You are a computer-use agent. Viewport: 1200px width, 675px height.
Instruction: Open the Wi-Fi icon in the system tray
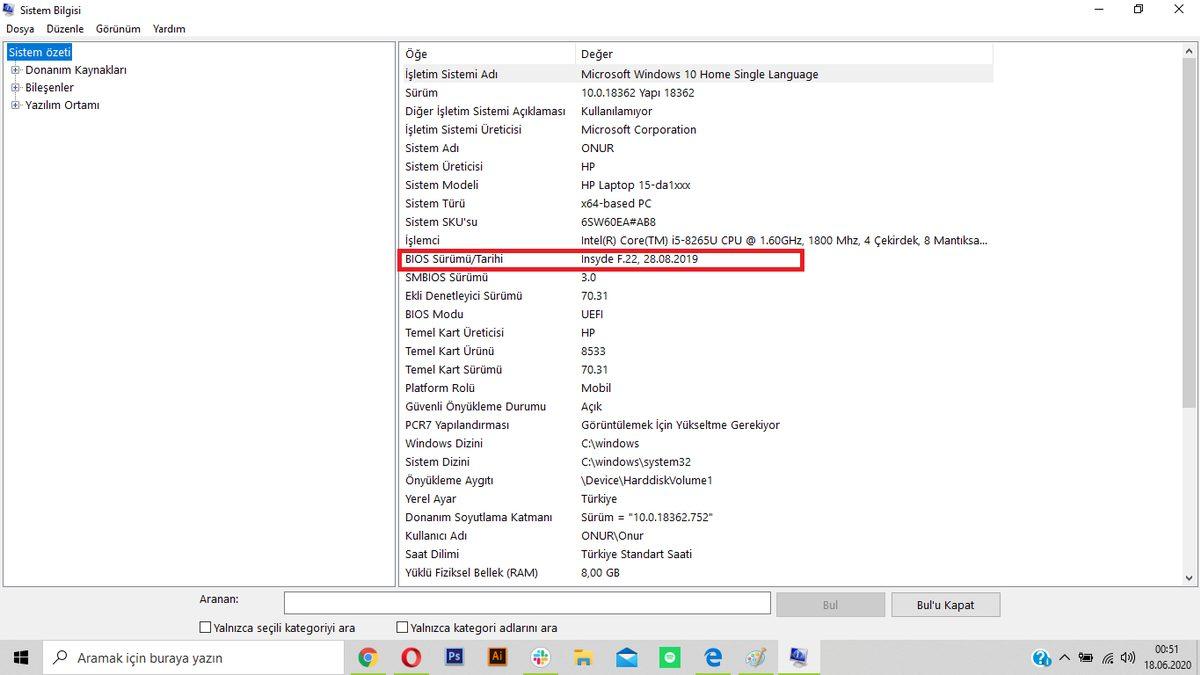coord(1107,657)
